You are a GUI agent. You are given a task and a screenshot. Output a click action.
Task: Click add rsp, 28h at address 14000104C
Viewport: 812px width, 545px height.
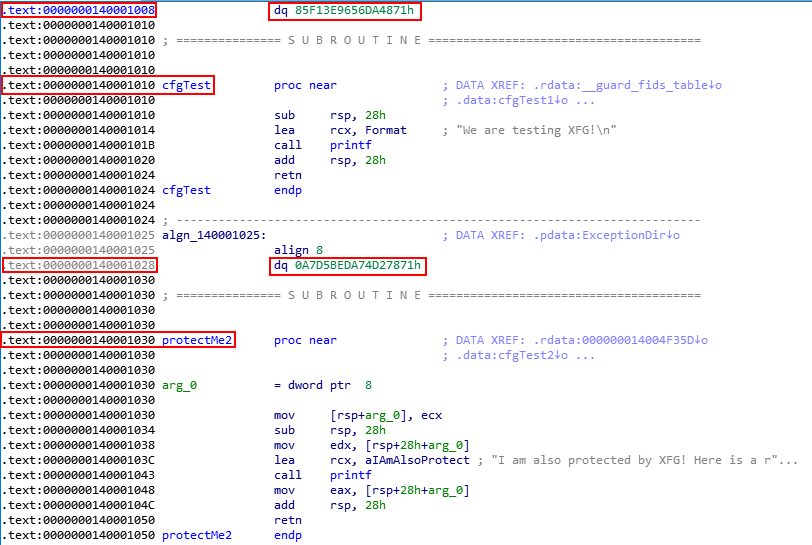coord(330,506)
